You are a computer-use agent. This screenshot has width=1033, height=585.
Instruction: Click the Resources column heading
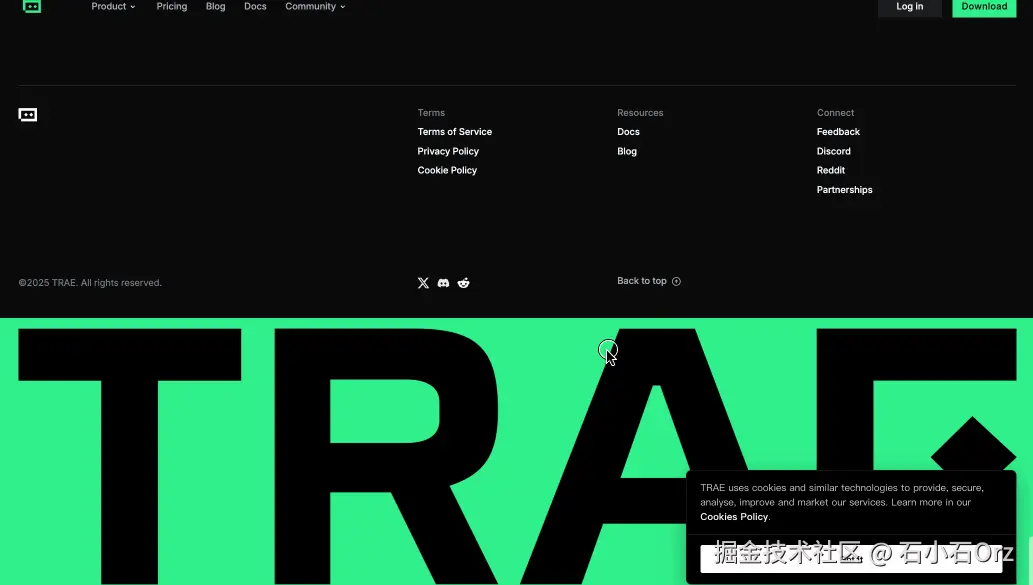(640, 113)
